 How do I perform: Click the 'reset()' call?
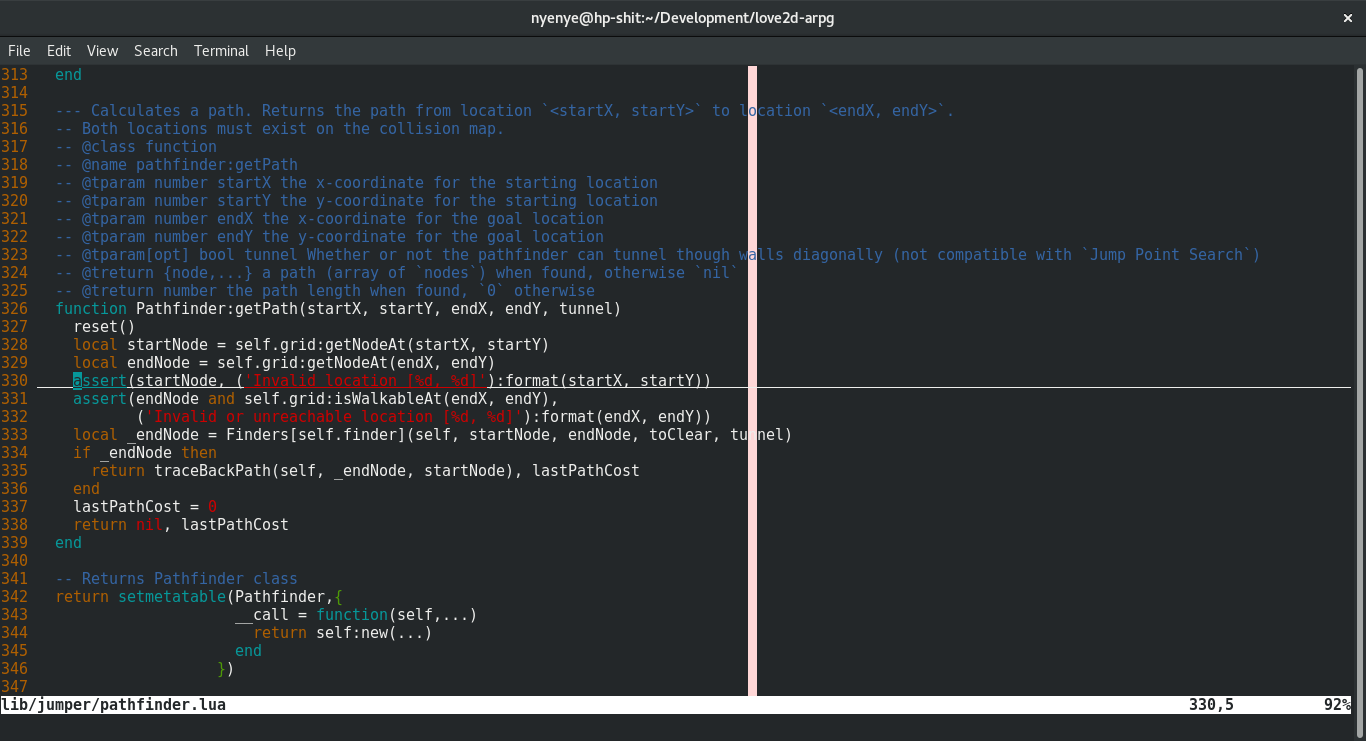click(104, 327)
